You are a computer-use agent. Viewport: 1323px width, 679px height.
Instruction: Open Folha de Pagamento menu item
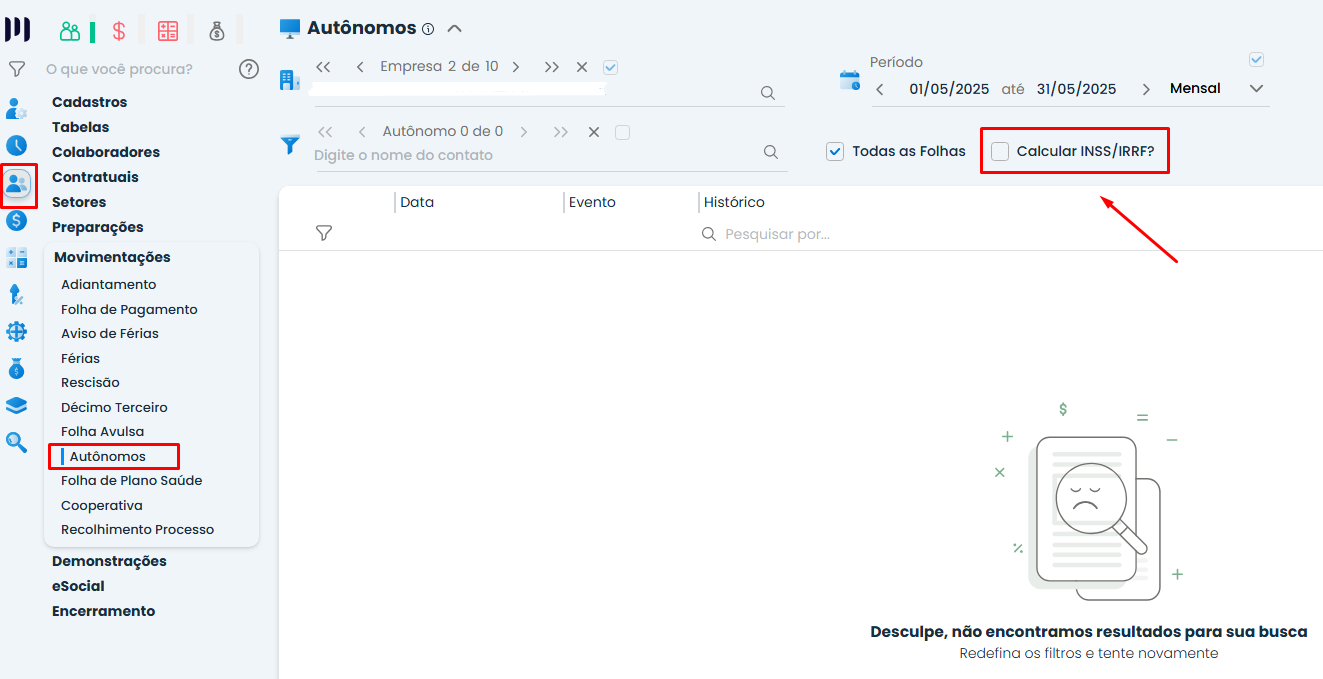(129, 309)
